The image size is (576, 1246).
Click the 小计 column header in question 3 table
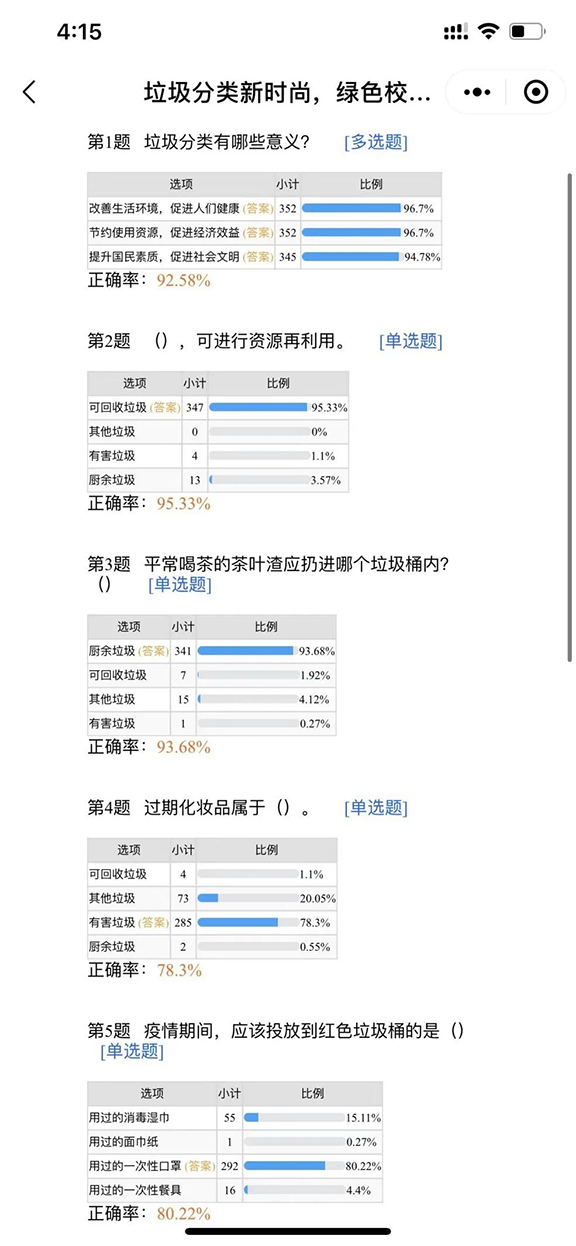coord(183,627)
